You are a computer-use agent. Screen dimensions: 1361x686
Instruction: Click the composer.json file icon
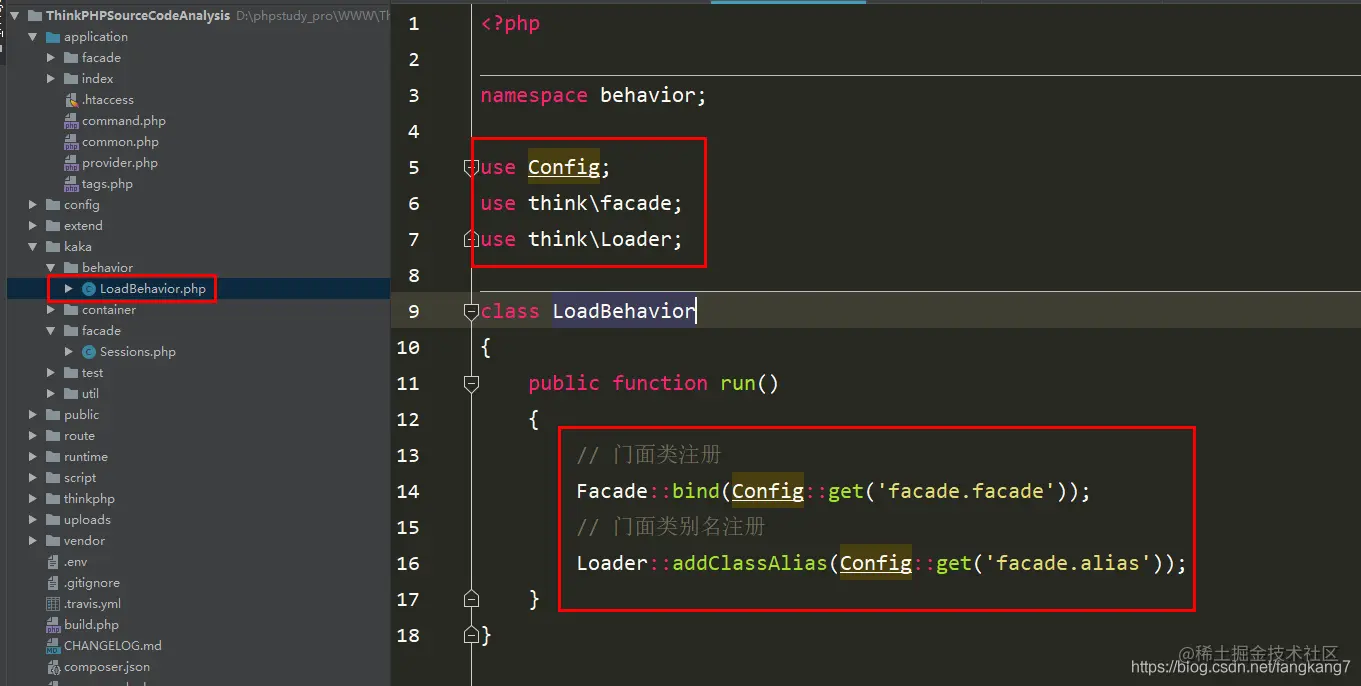point(53,667)
